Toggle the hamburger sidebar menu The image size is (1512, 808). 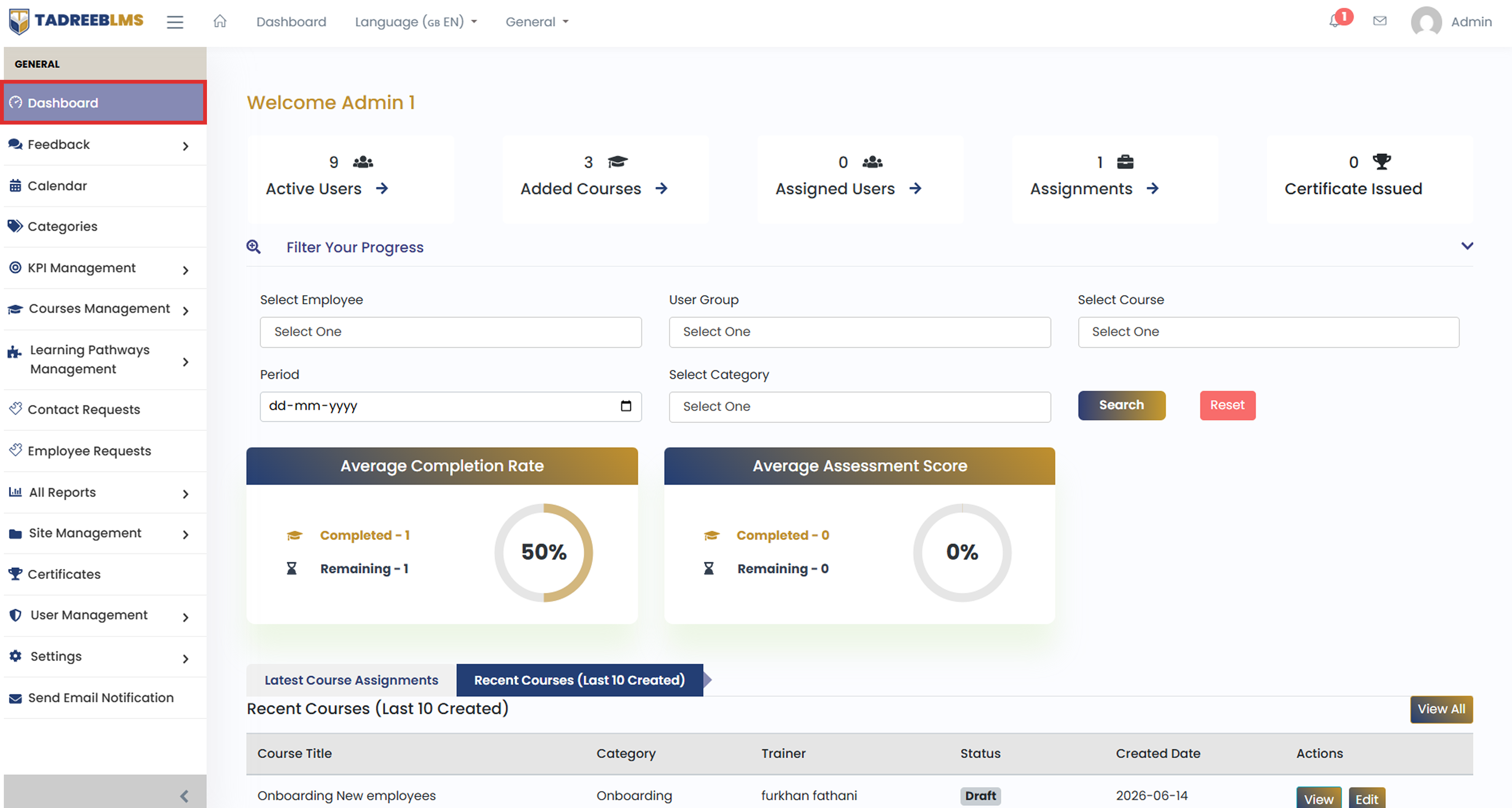[175, 22]
